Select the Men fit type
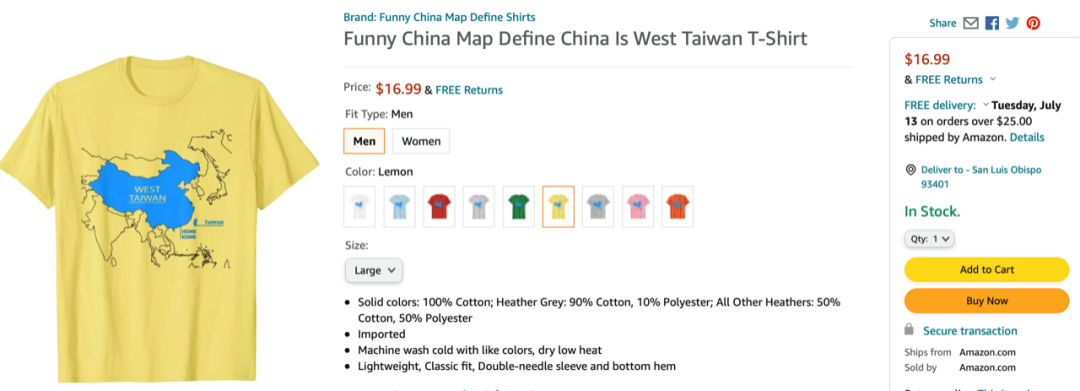The image size is (1080, 391). (364, 141)
